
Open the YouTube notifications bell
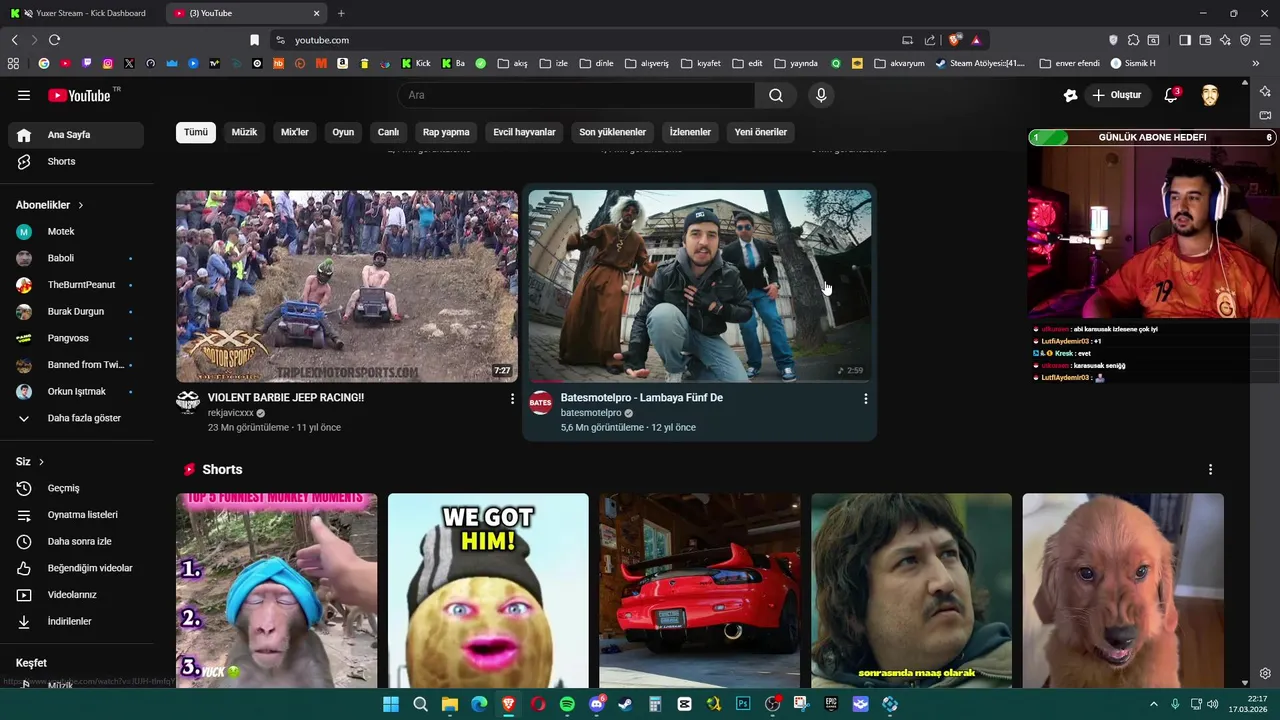(x=1170, y=95)
